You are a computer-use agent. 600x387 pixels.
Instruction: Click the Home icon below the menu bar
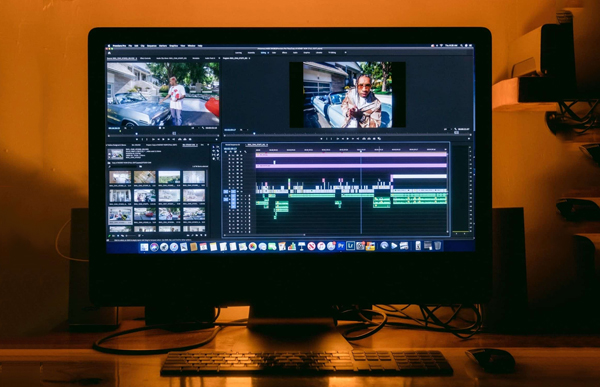pos(110,53)
